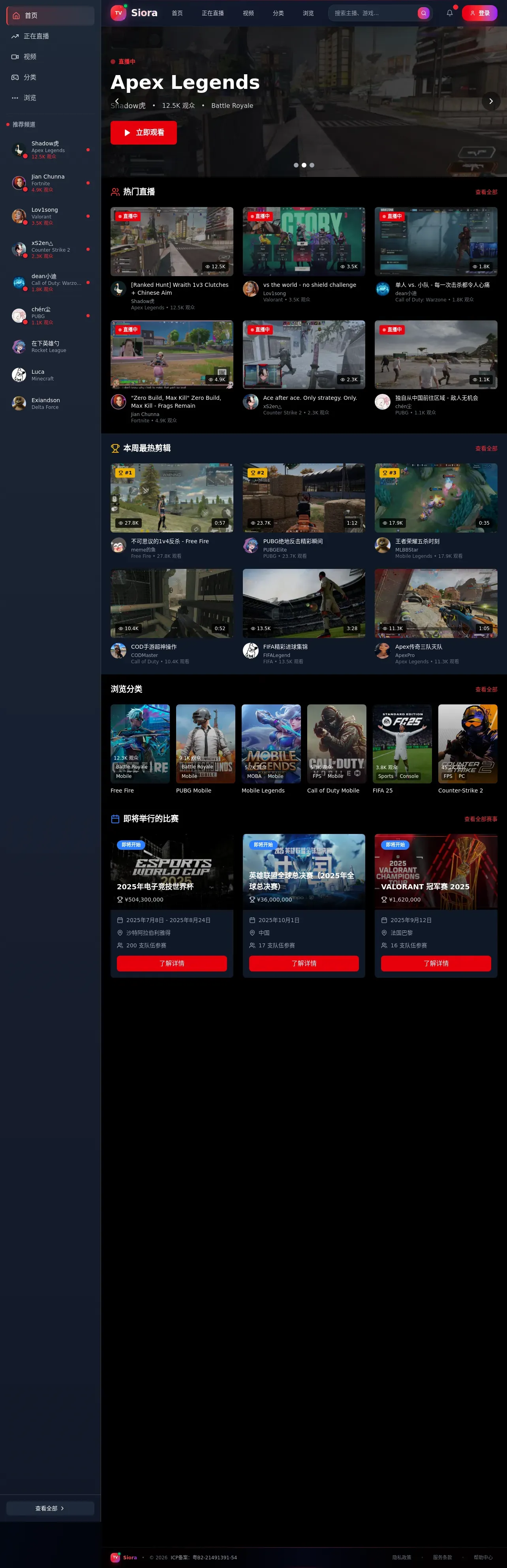Click xS2en△ avatar in sidebar
This screenshot has width=507, height=1568.
pos(19,249)
